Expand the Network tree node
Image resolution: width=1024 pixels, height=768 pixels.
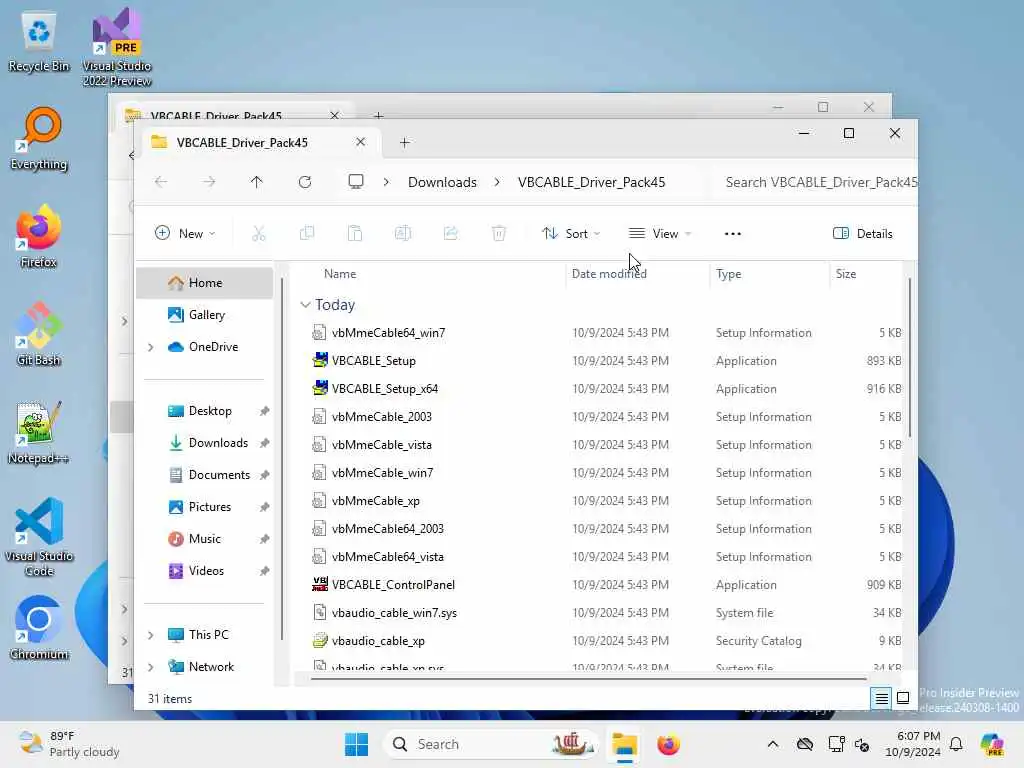(151, 667)
